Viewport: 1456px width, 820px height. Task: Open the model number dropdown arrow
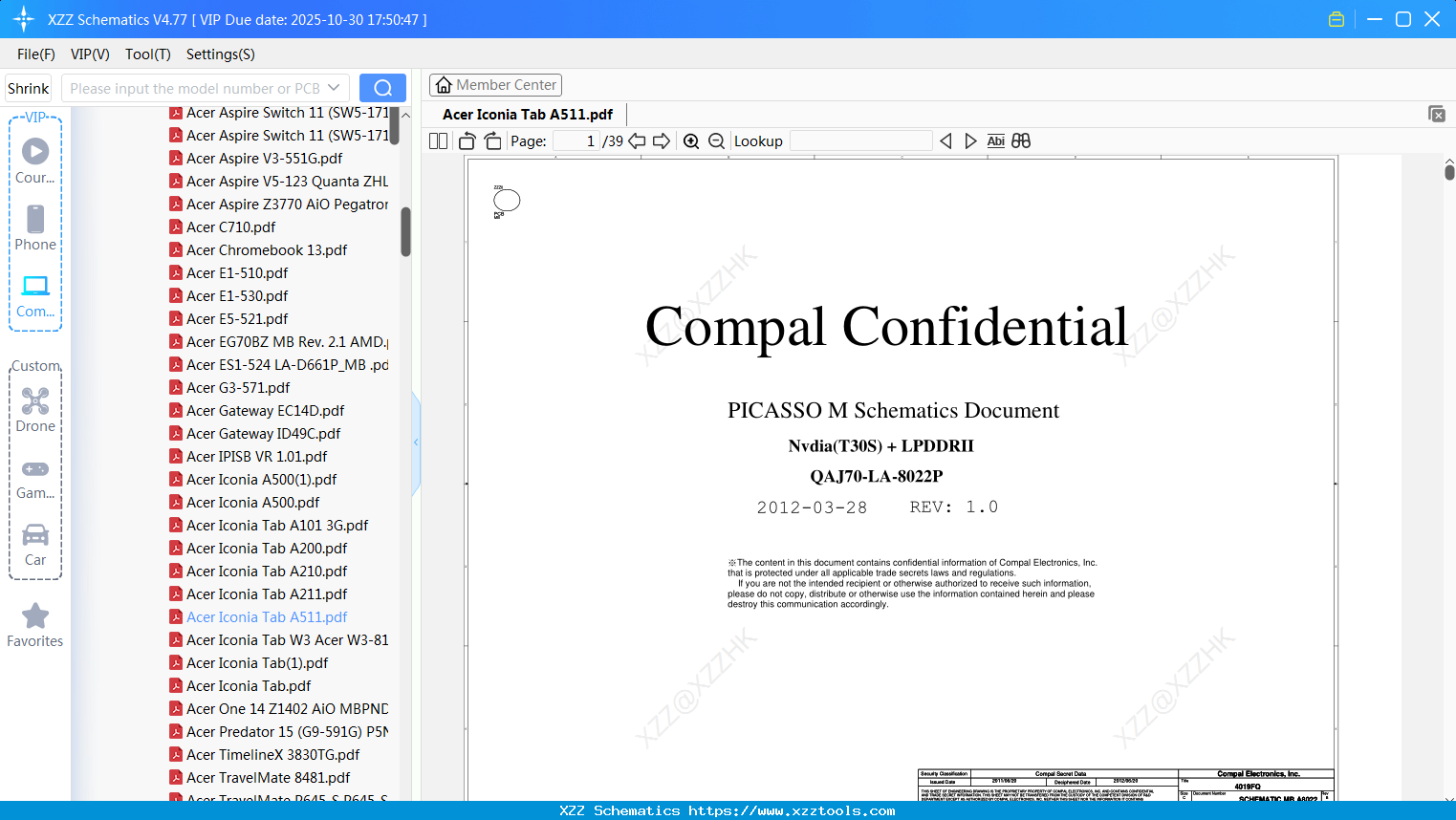point(334,88)
